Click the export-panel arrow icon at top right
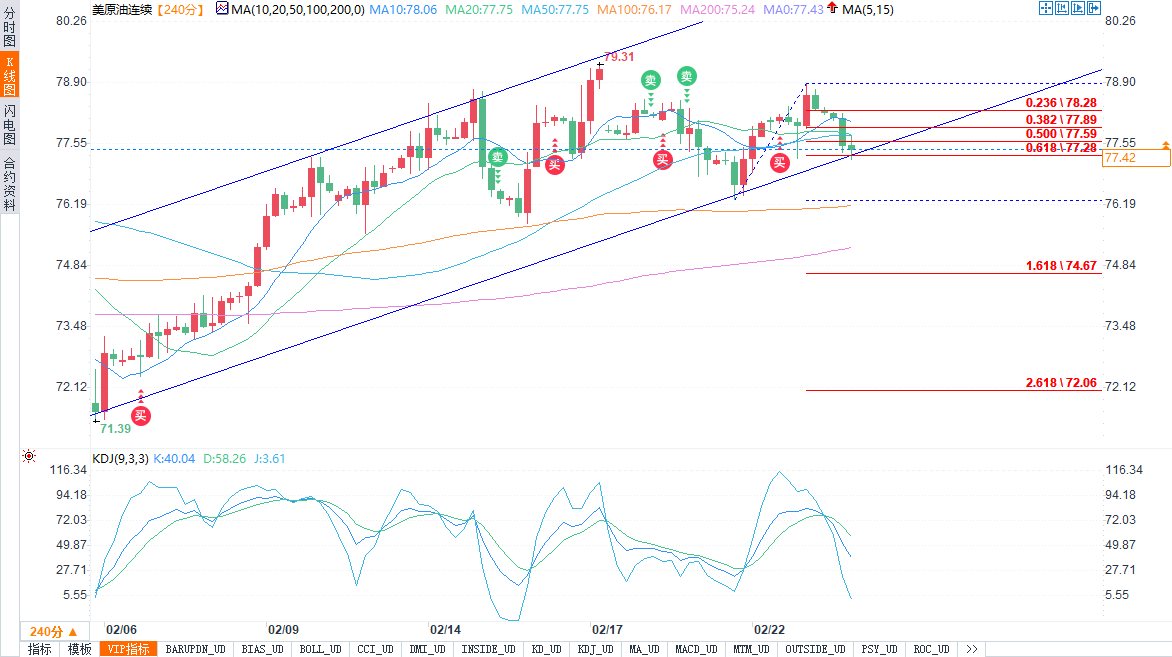The image size is (1172, 657). point(1094,8)
